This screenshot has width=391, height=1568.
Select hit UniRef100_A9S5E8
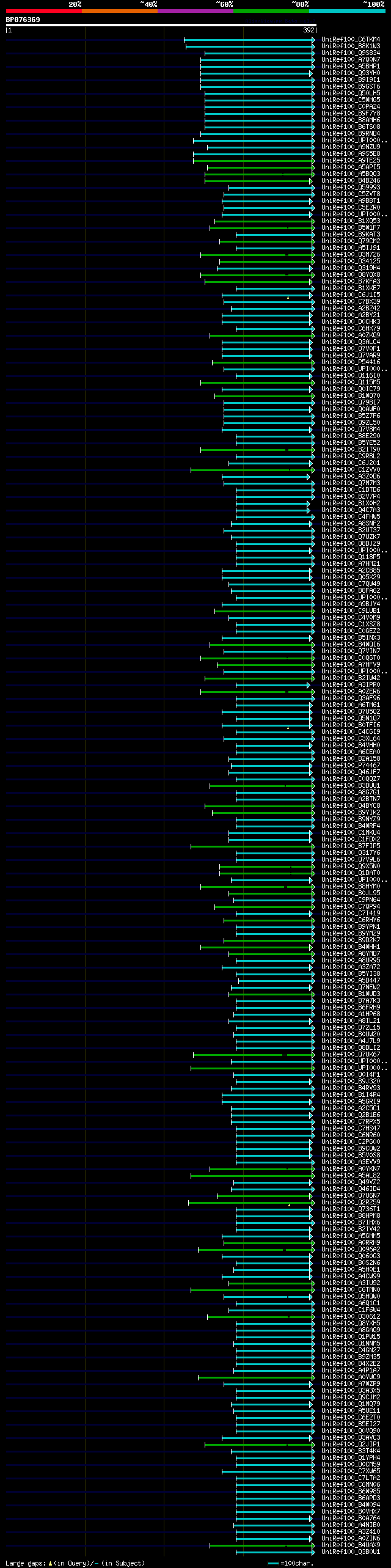click(351, 154)
